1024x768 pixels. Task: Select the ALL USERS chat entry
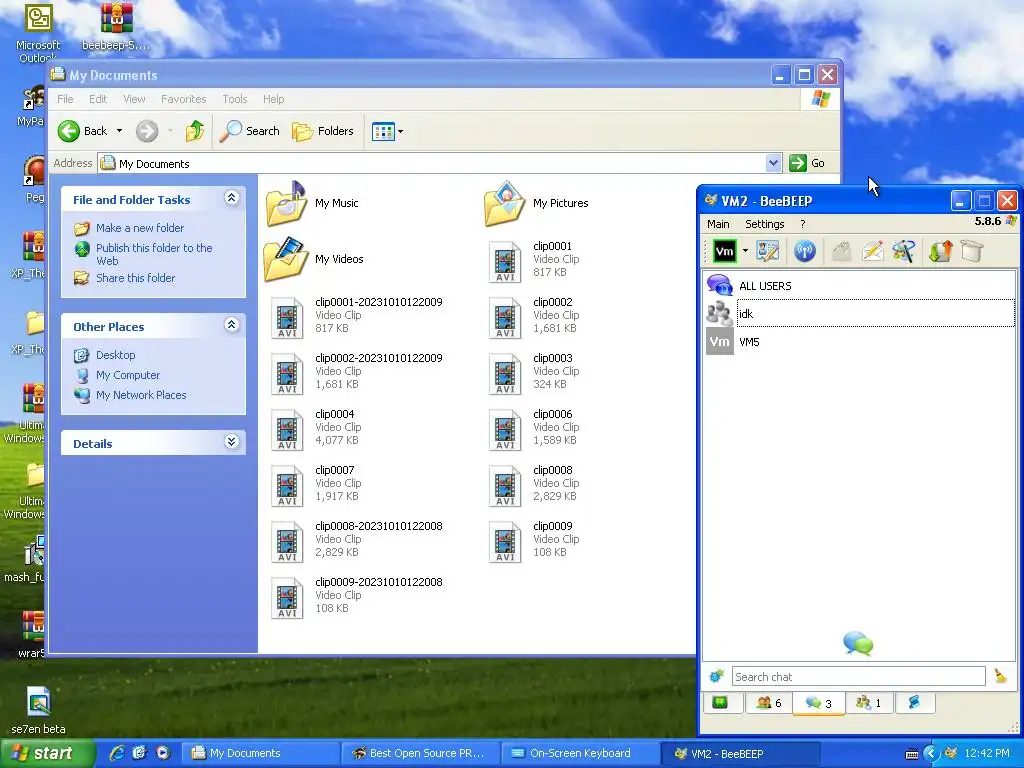point(859,286)
